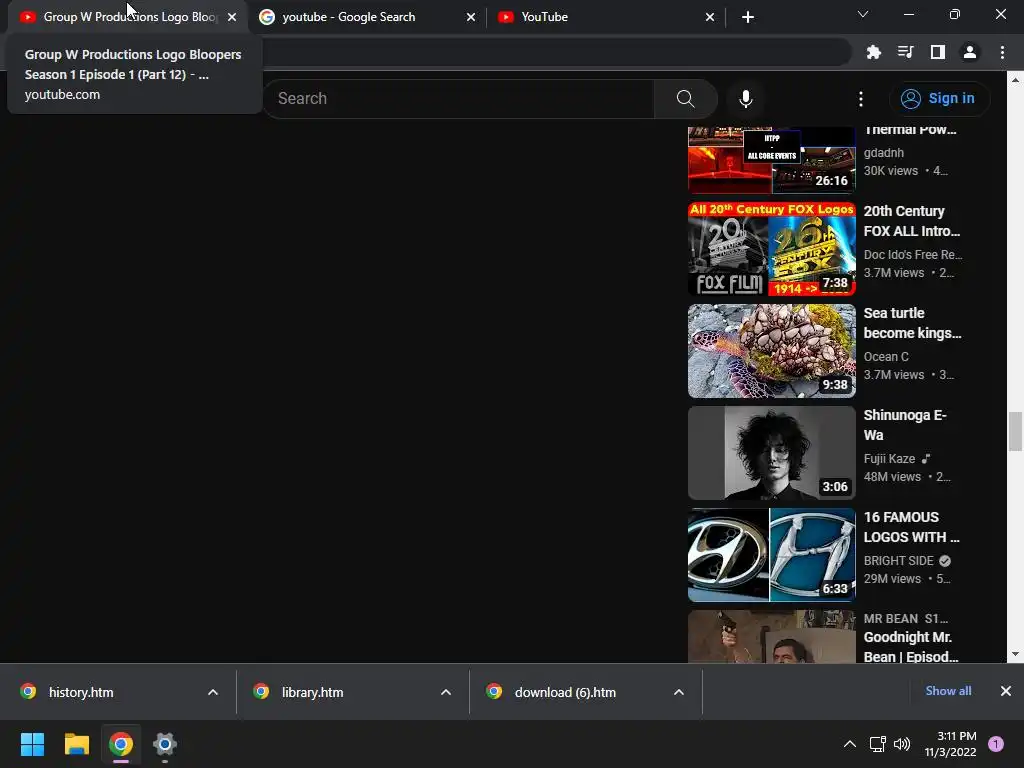Viewport: 1024px width, 768px height.
Task: Close the downloads bar
Action: point(1006,691)
